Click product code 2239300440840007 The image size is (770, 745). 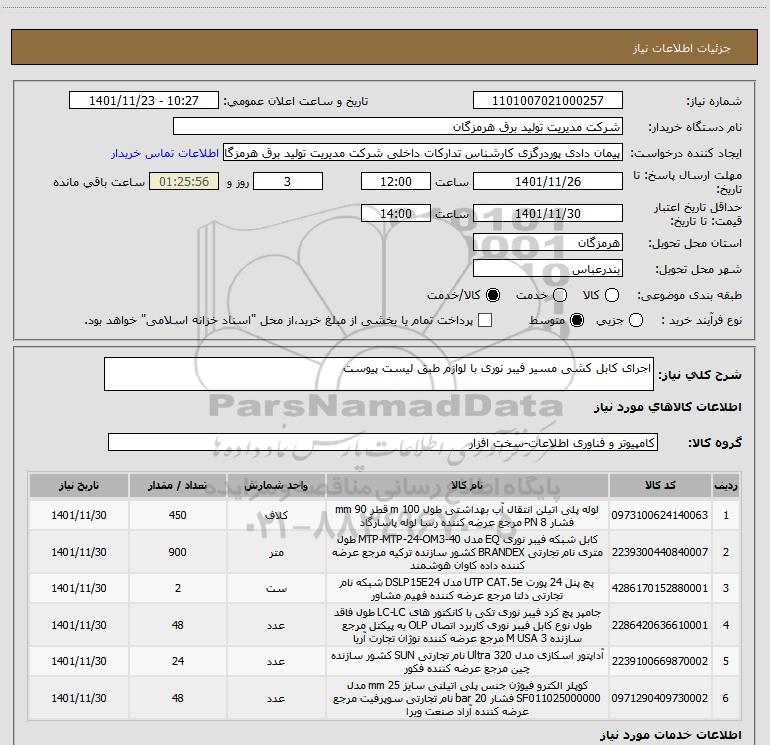pyautogui.click(x=660, y=552)
